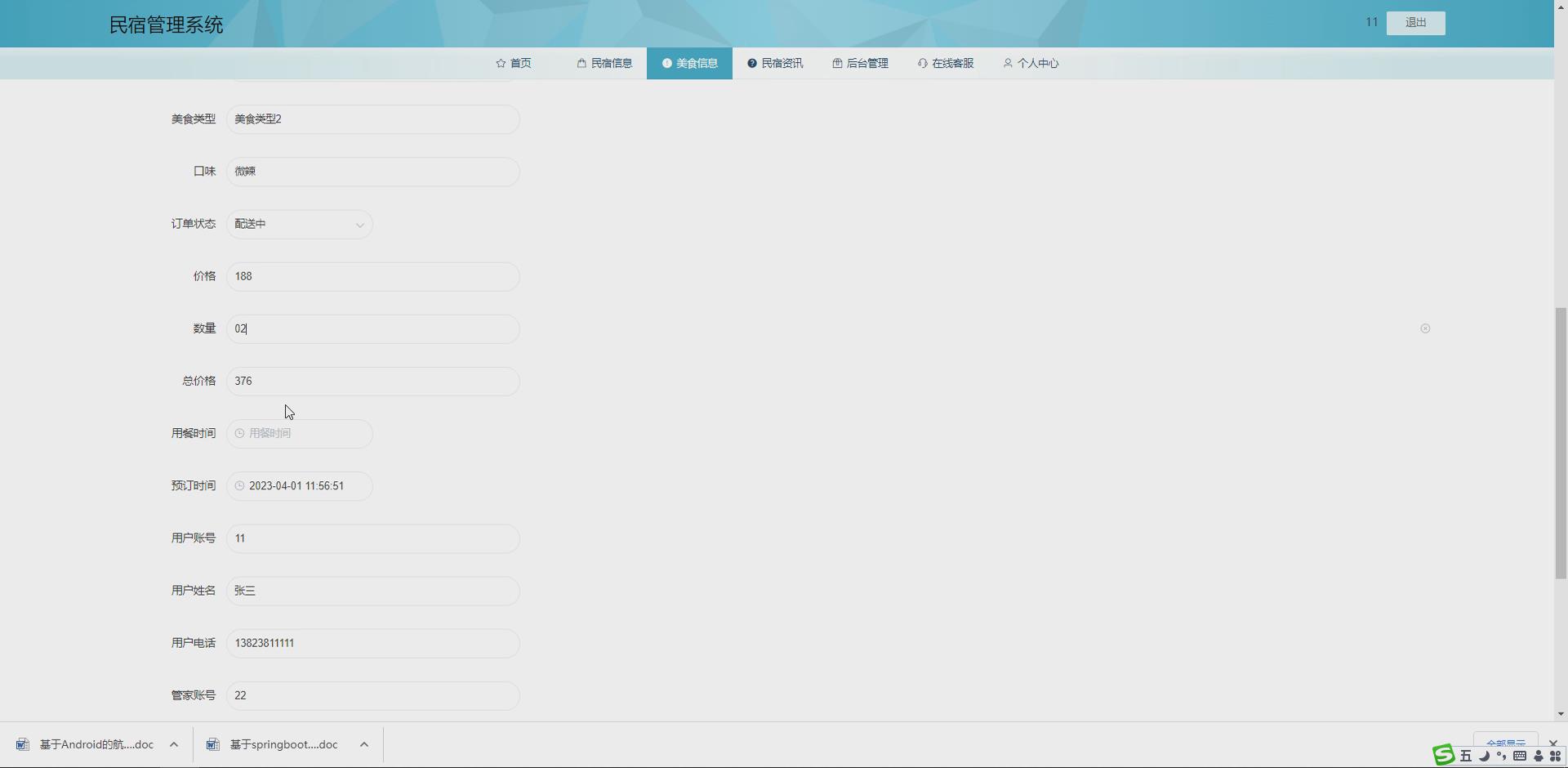The height and width of the screenshot is (768, 1568).
Task: Click the 总价格 field showing 376
Action: [x=372, y=381]
